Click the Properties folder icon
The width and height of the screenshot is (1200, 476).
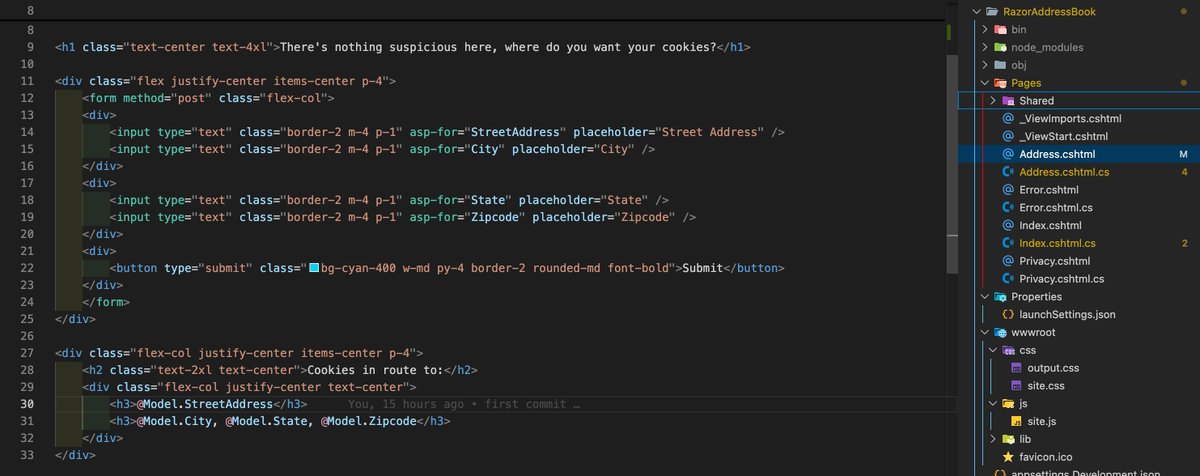[x=1000, y=297]
